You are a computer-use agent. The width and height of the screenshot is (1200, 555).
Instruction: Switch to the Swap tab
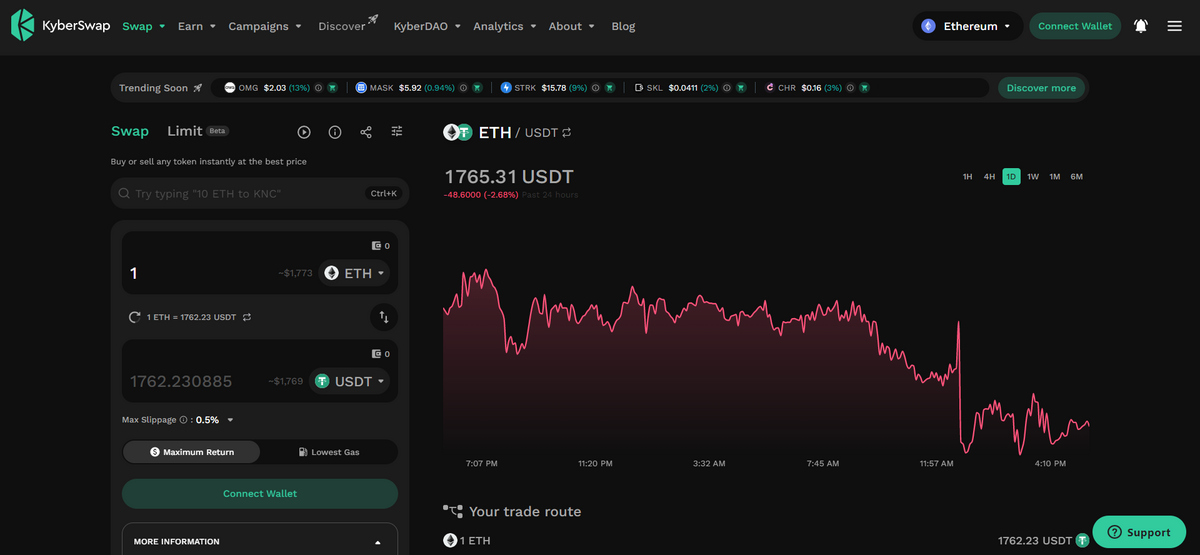tap(130, 131)
